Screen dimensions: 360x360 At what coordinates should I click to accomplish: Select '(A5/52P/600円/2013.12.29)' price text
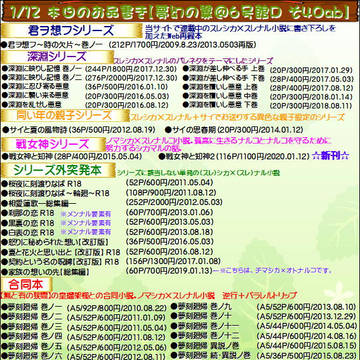click(306, 316)
